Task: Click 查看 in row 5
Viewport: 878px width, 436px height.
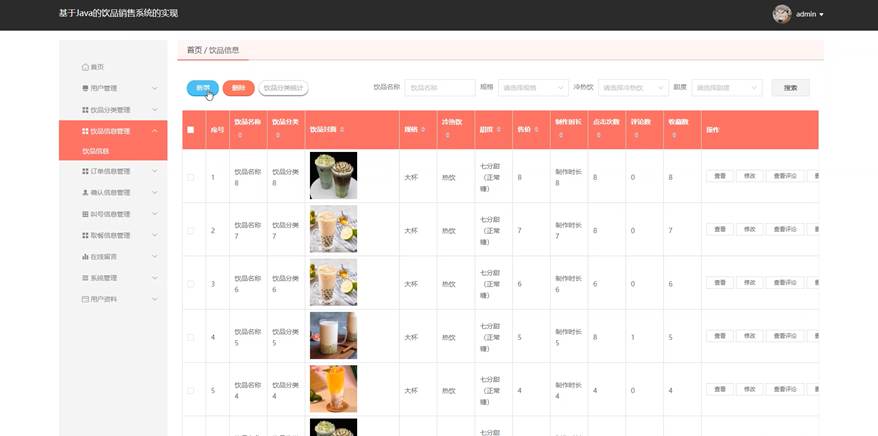Action: coord(720,389)
